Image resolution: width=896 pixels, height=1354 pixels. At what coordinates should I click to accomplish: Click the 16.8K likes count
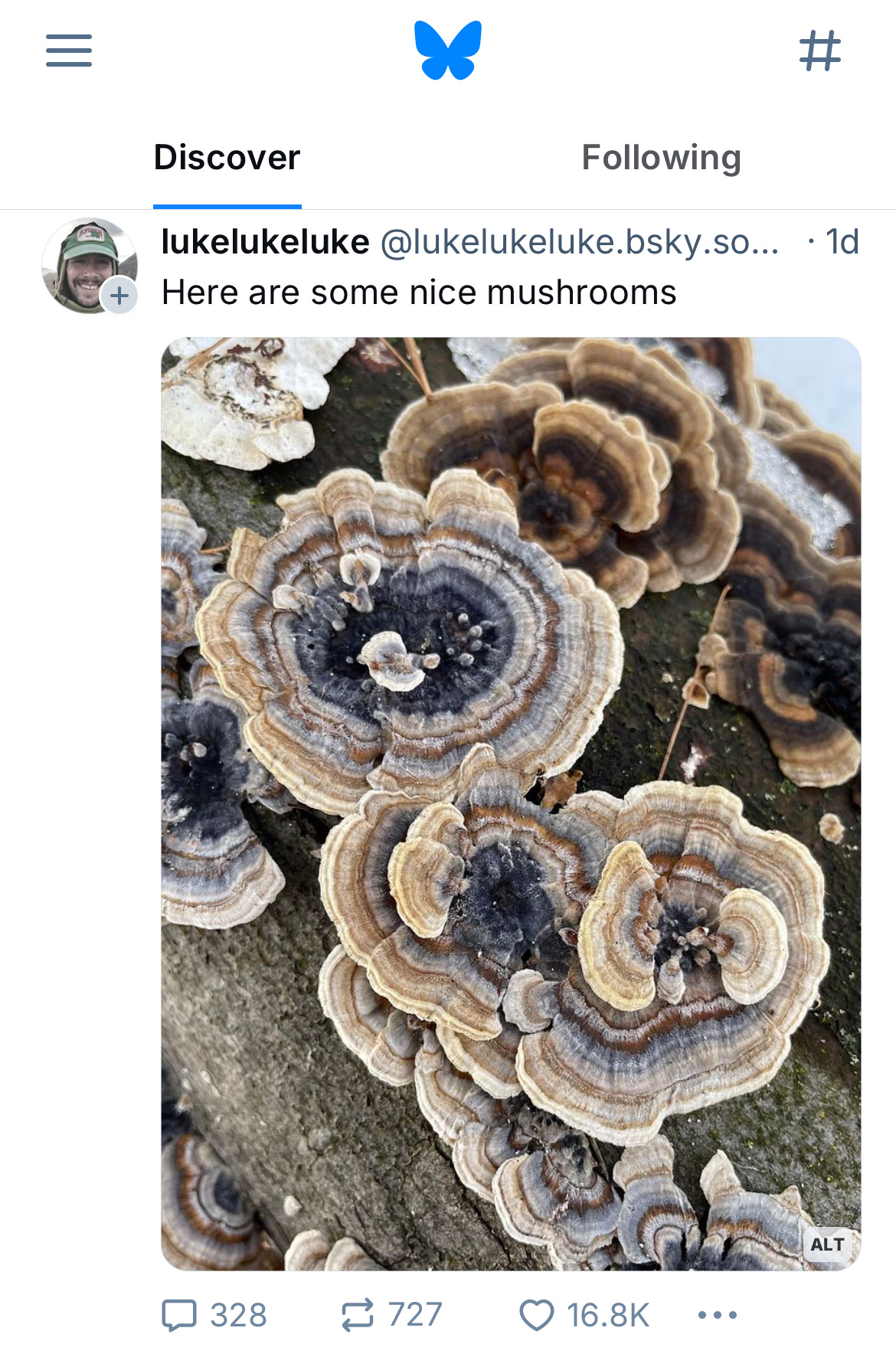(608, 1315)
